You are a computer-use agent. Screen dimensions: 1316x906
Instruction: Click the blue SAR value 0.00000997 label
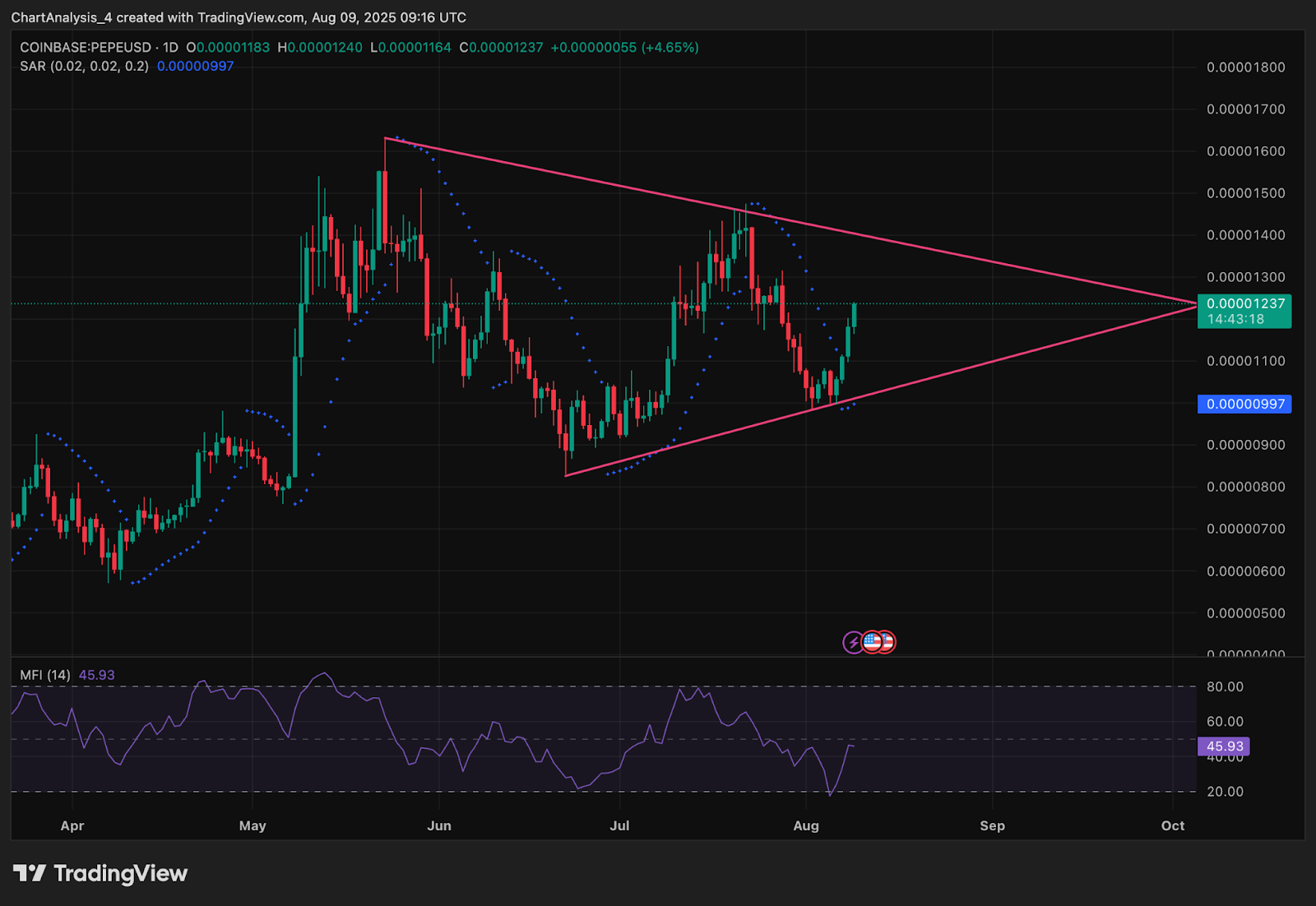1244,404
